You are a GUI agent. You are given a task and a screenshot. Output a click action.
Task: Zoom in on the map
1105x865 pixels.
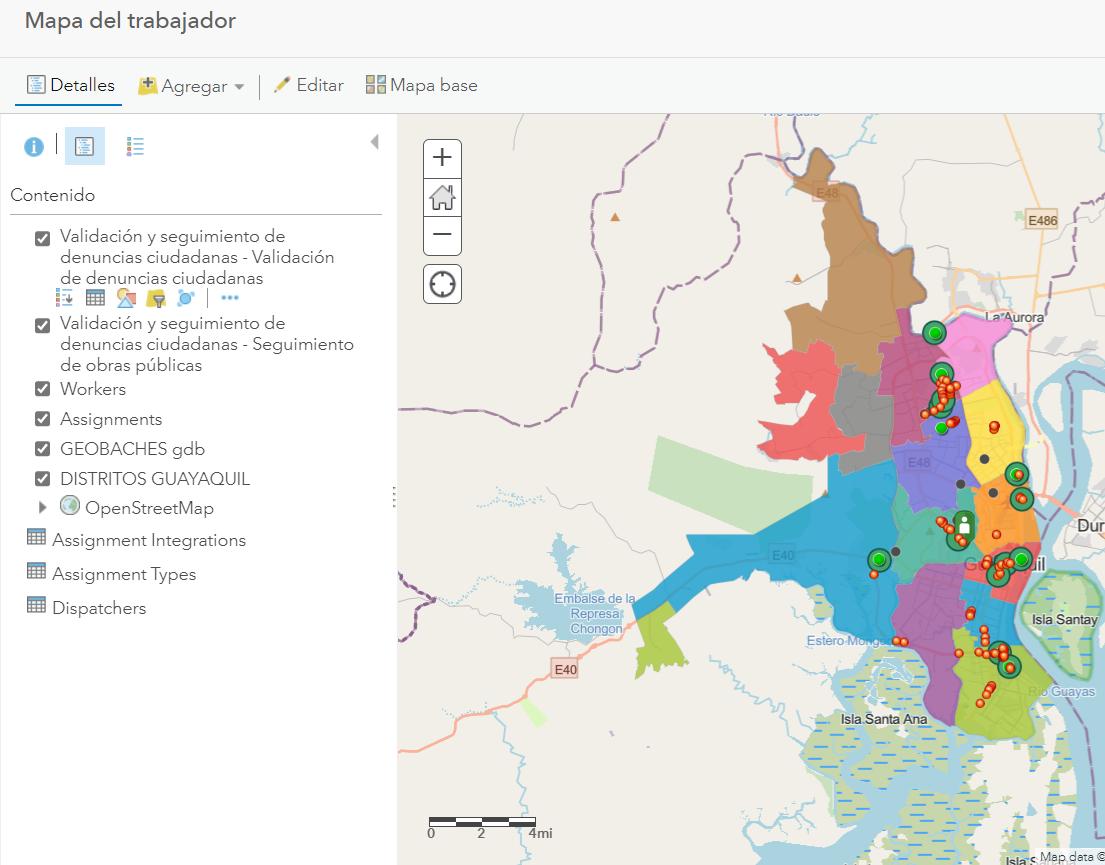(x=442, y=158)
